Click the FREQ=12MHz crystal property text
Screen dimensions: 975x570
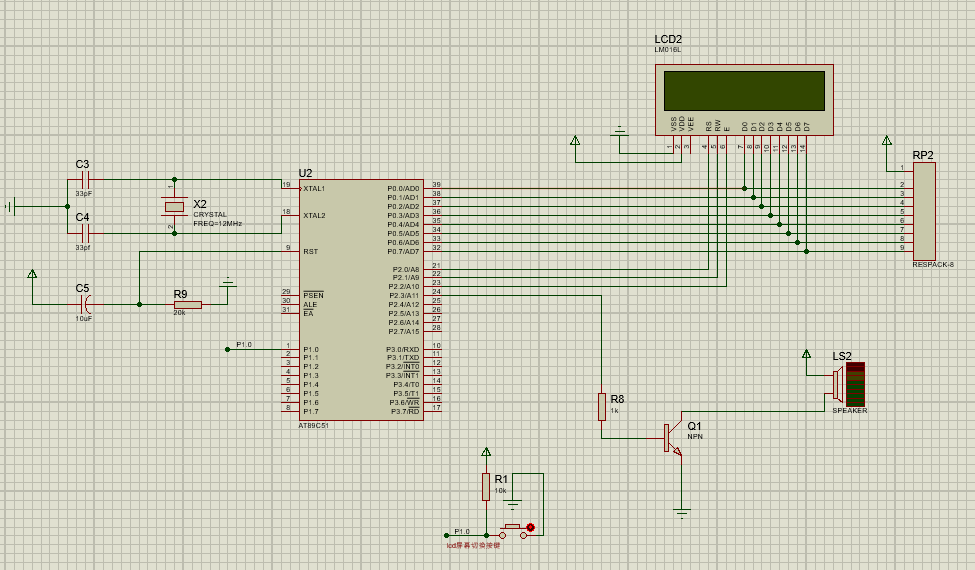coord(218,223)
